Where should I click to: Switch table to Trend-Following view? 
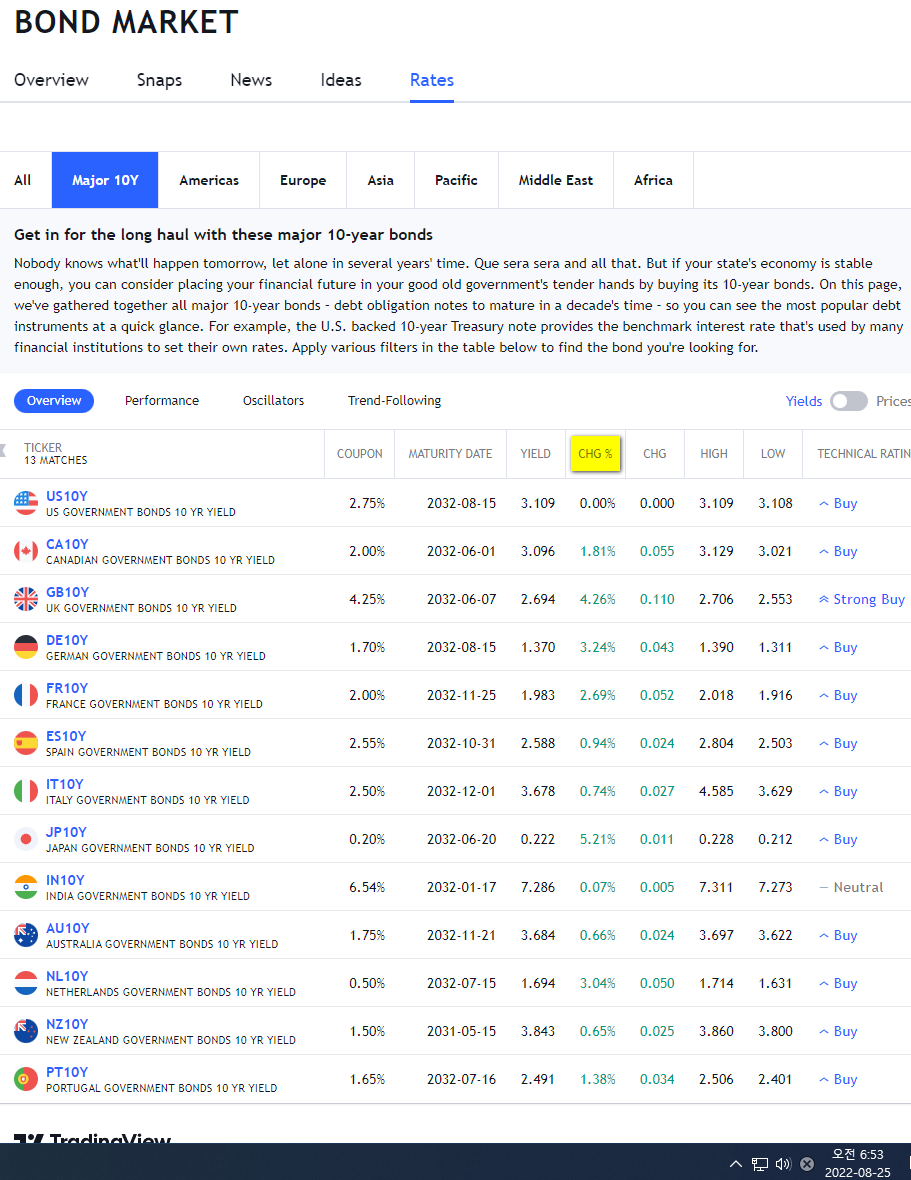pyautogui.click(x=394, y=400)
